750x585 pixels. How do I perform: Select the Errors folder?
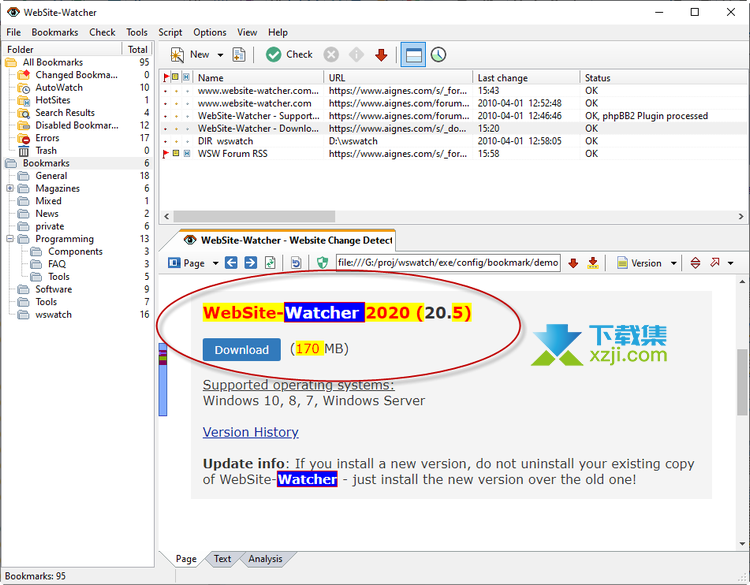[x=47, y=138]
